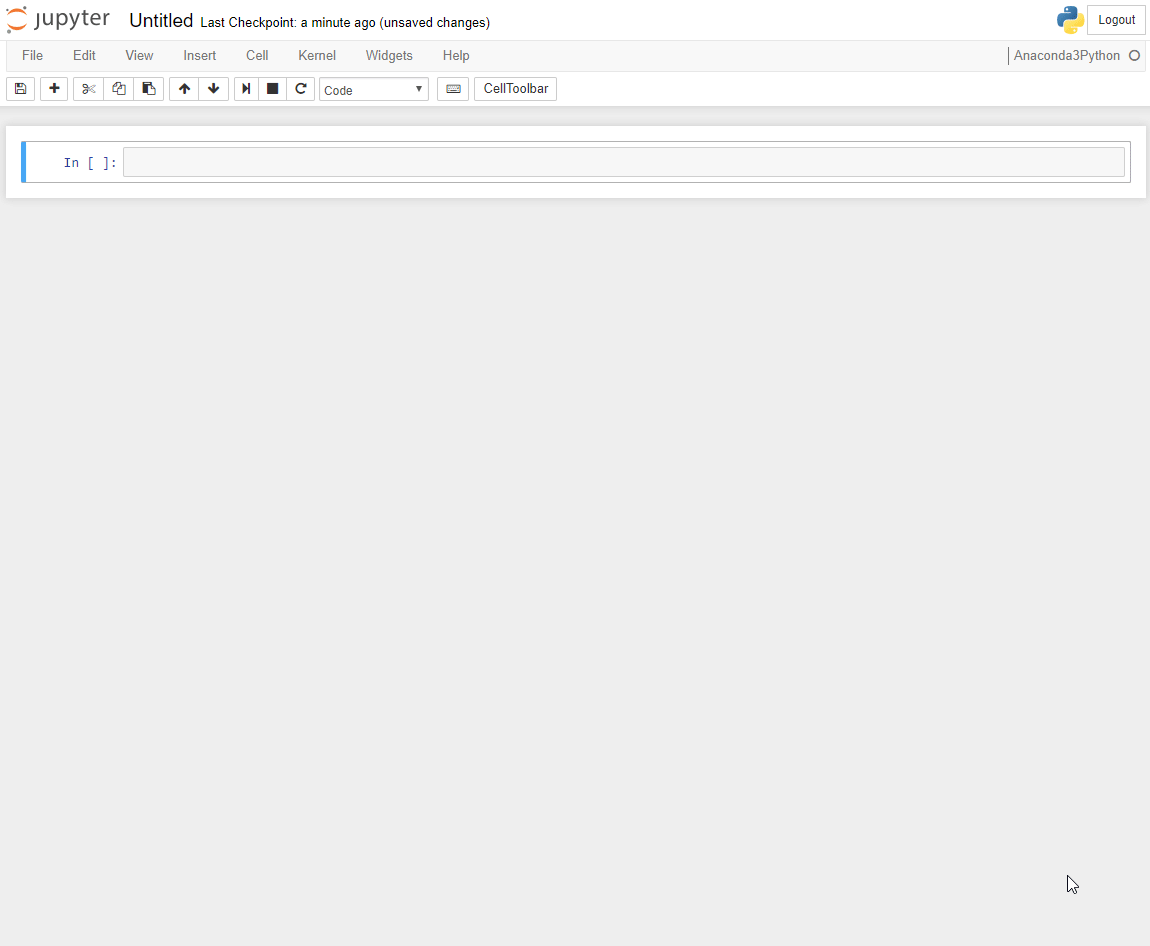Click the Last Checkpoint status text
Screen dimensions: 1150x946
(x=345, y=23)
